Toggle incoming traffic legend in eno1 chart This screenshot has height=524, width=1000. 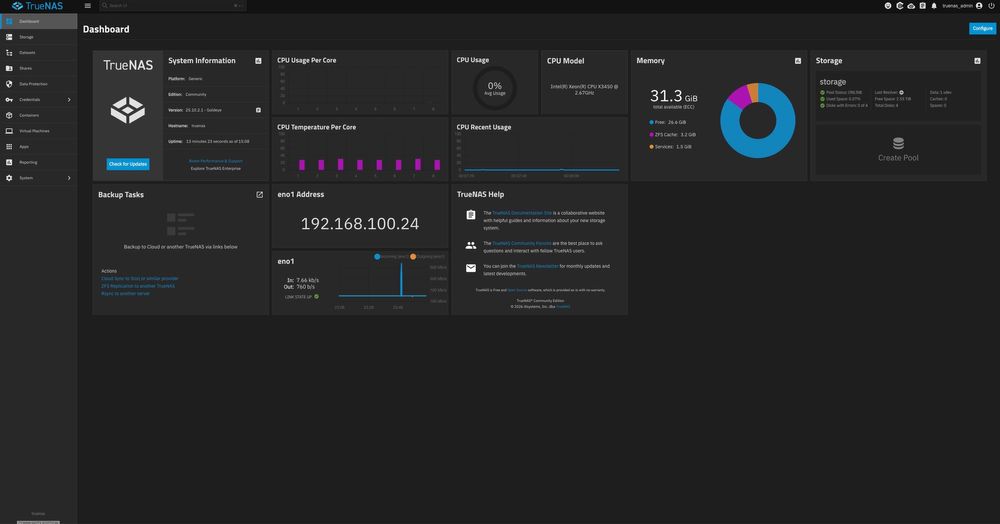pyautogui.click(x=391, y=256)
